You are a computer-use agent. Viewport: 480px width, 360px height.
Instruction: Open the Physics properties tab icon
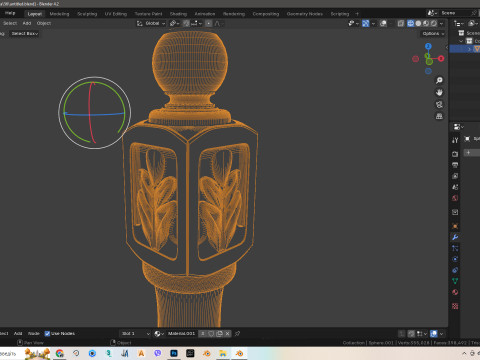pos(455,259)
